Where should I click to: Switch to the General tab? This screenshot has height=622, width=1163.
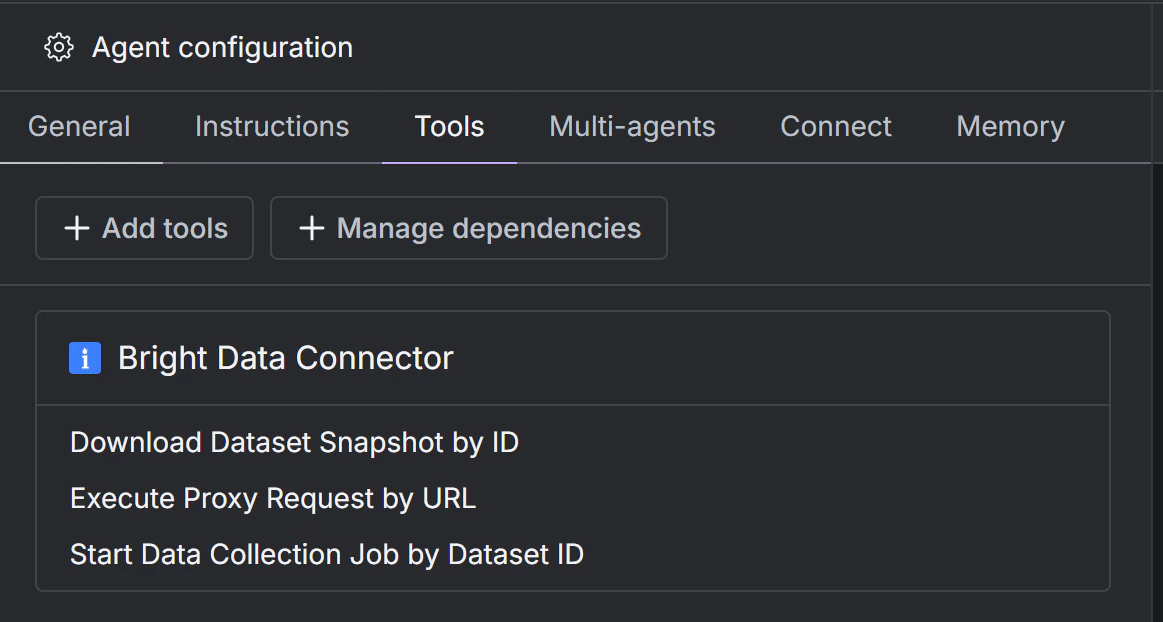[80, 126]
